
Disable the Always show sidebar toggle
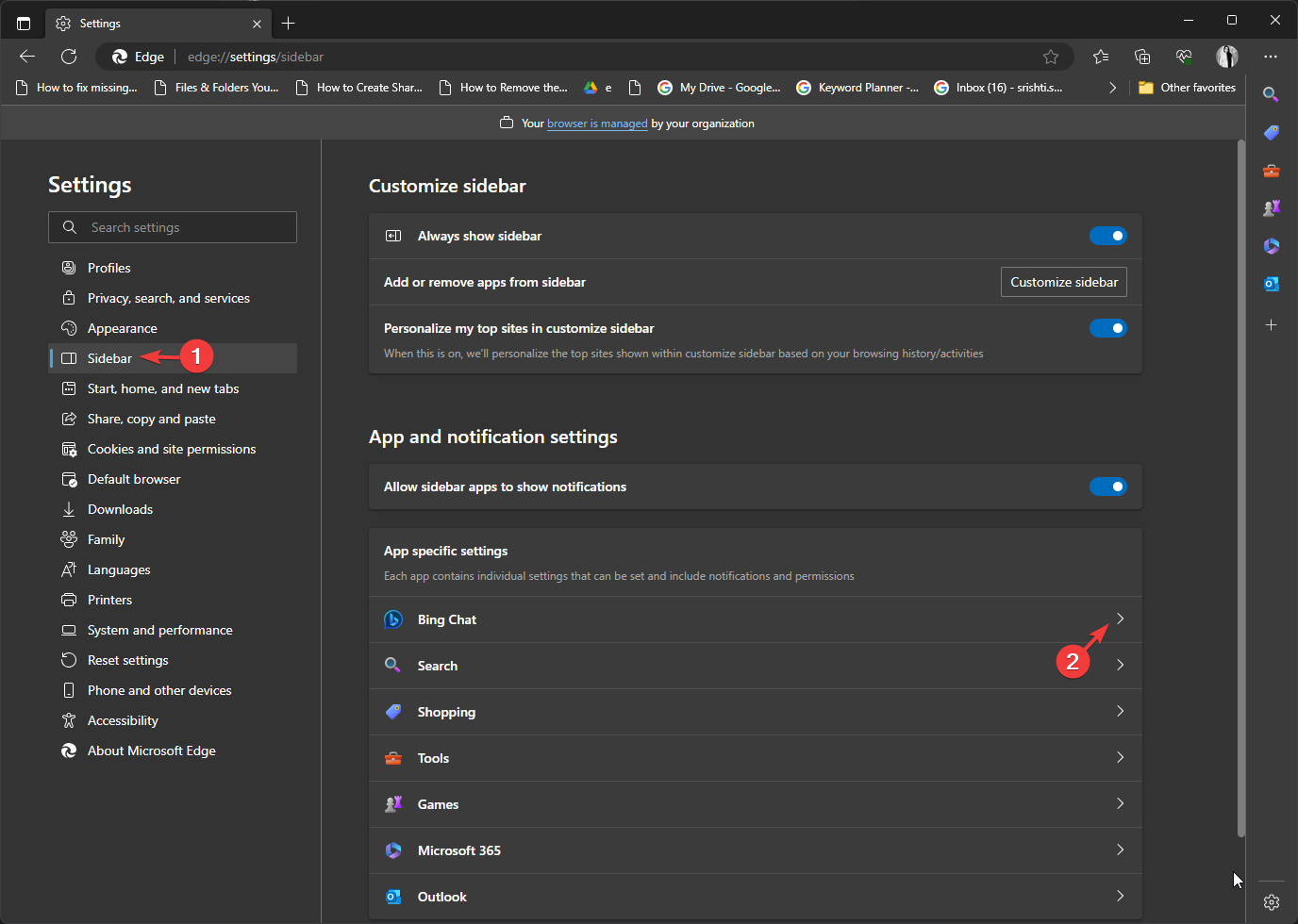1108,236
